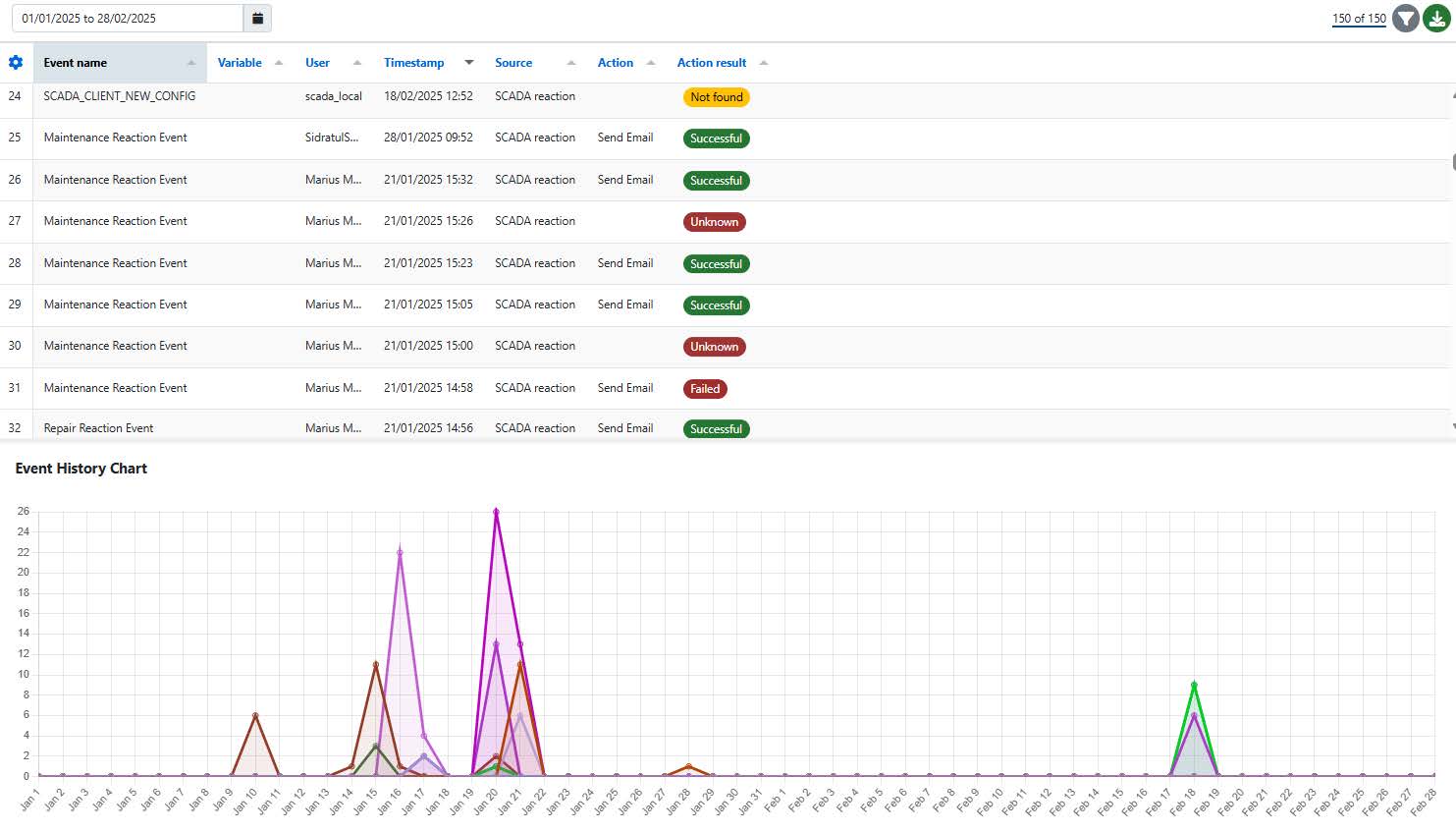Image resolution: width=1456 pixels, height=832 pixels.
Task: Click timestamp 21/01/2025 15:05
Action: (428, 305)
